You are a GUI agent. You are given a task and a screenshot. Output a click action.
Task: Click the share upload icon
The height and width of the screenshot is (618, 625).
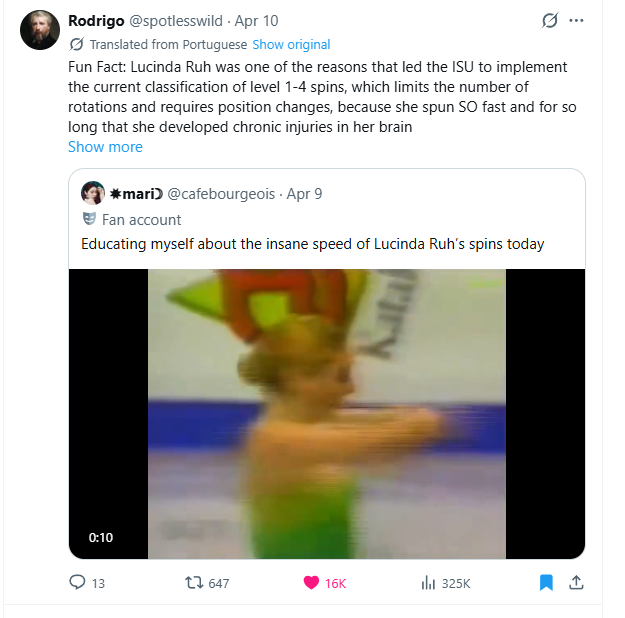coord(576,583)
